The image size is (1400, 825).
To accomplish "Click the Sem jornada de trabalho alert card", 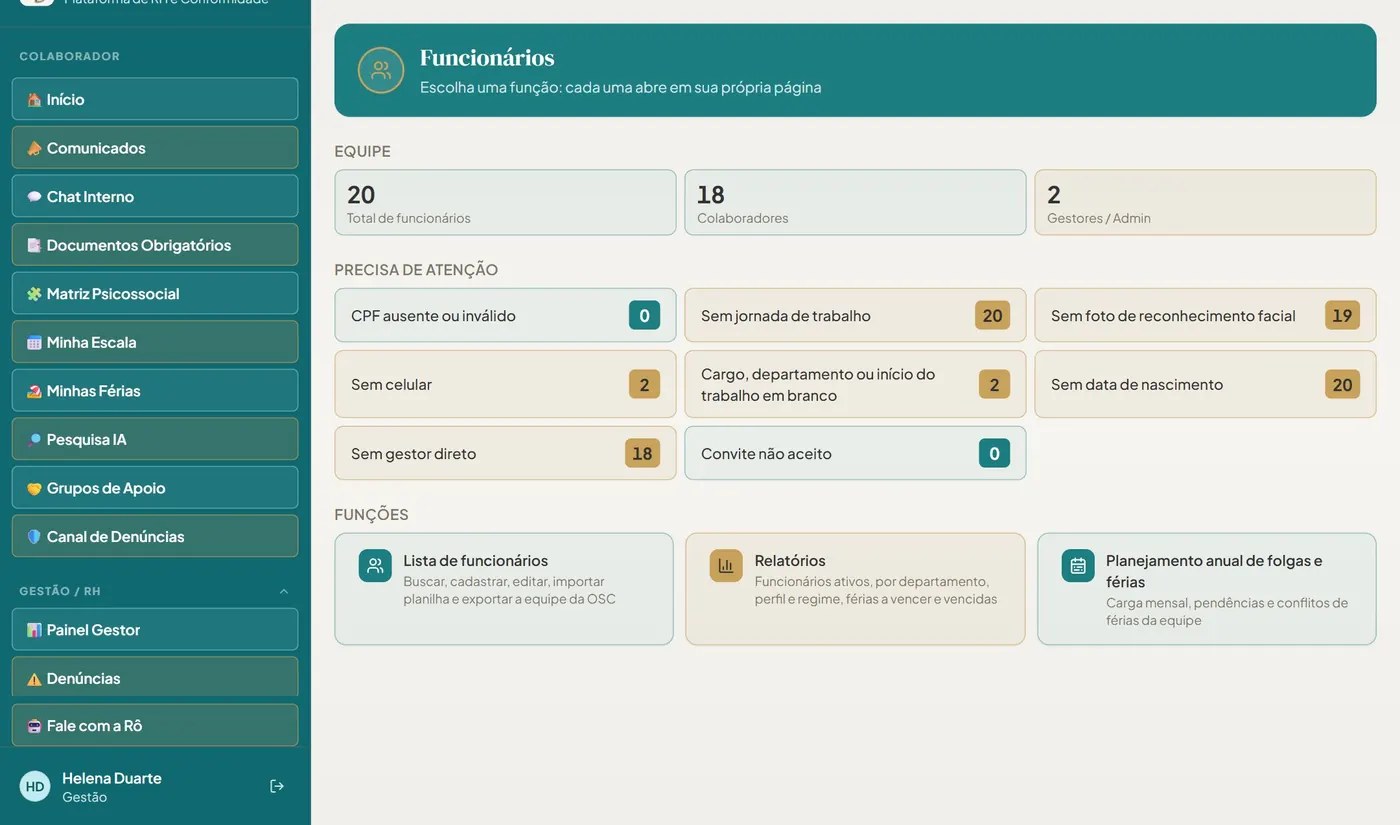I will point(855,316).
